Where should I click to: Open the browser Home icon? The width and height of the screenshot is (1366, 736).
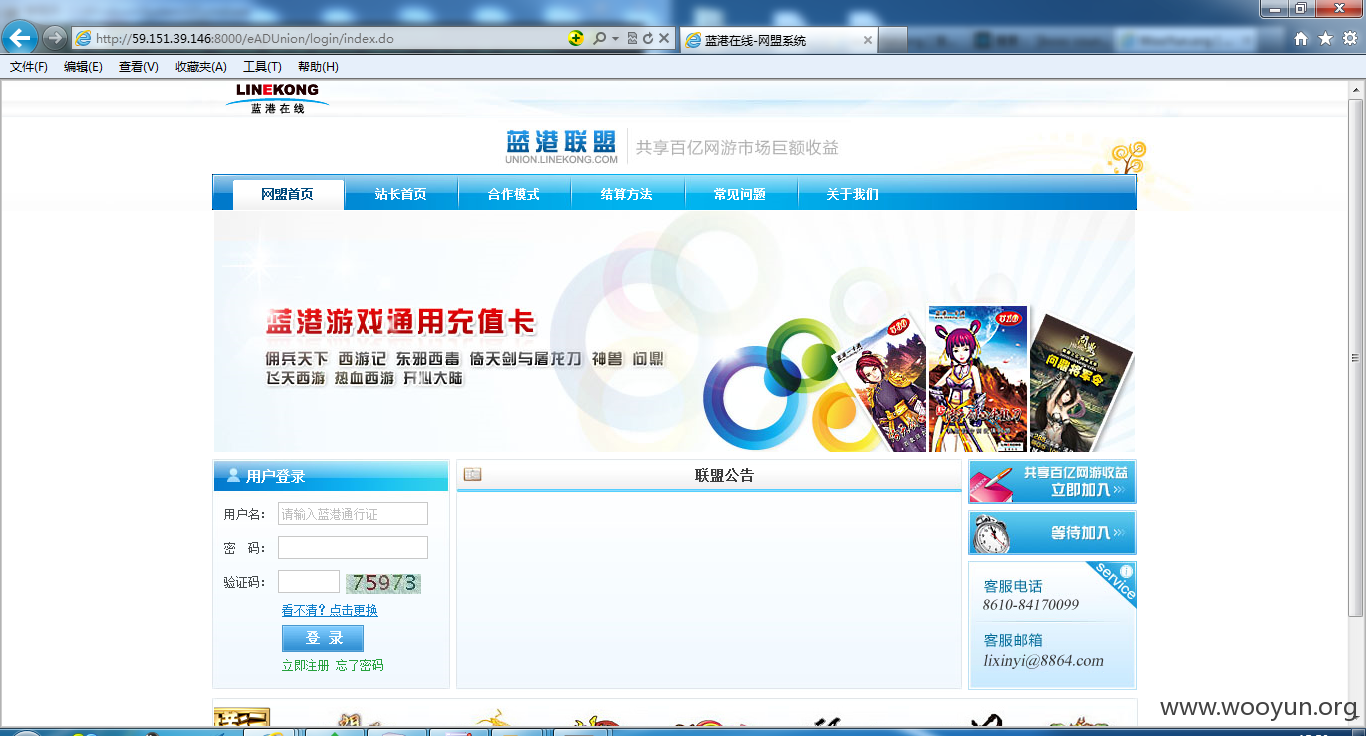tap(1301, 39)
